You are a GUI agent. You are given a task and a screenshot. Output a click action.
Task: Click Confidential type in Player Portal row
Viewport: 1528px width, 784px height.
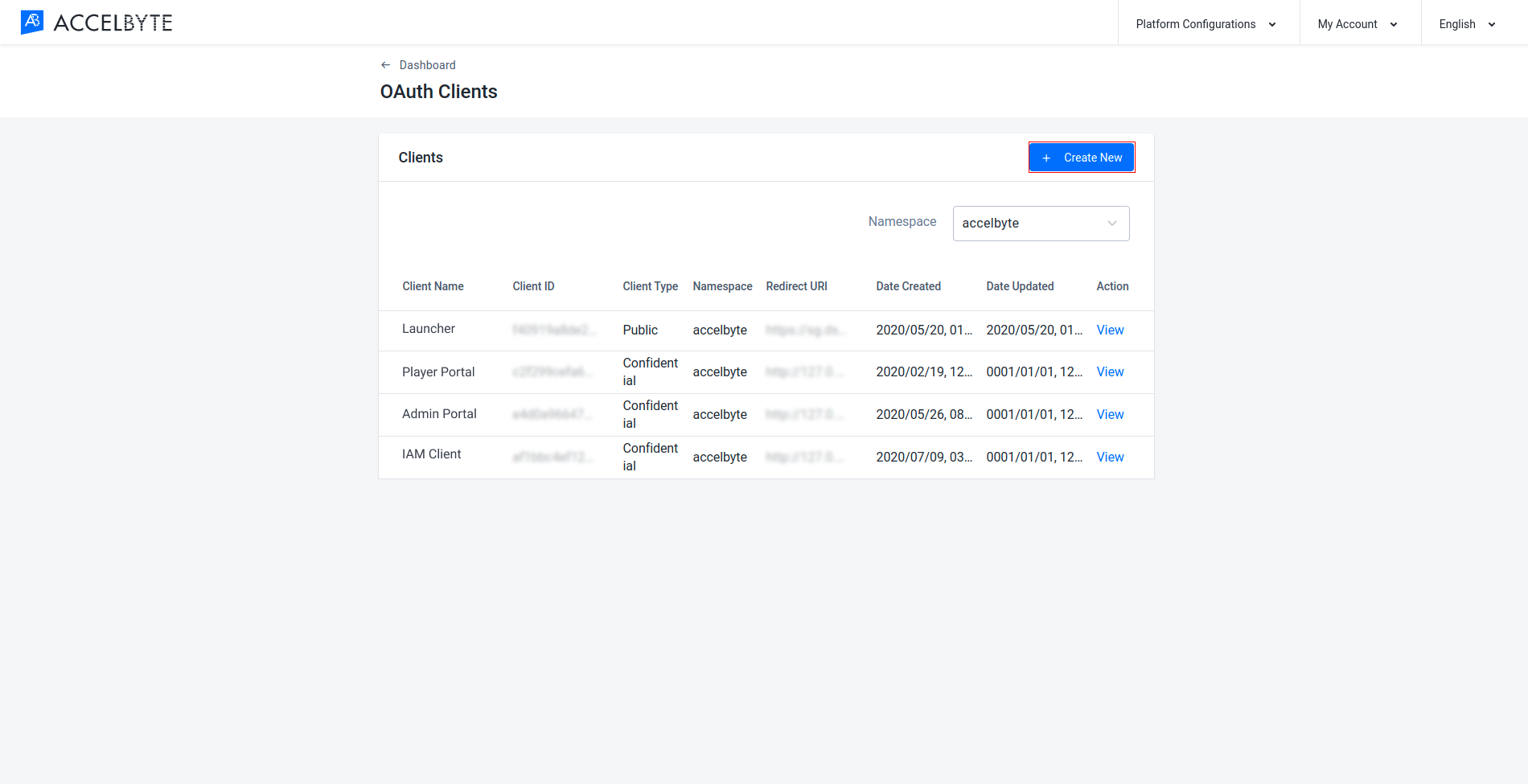coord(650,371)
